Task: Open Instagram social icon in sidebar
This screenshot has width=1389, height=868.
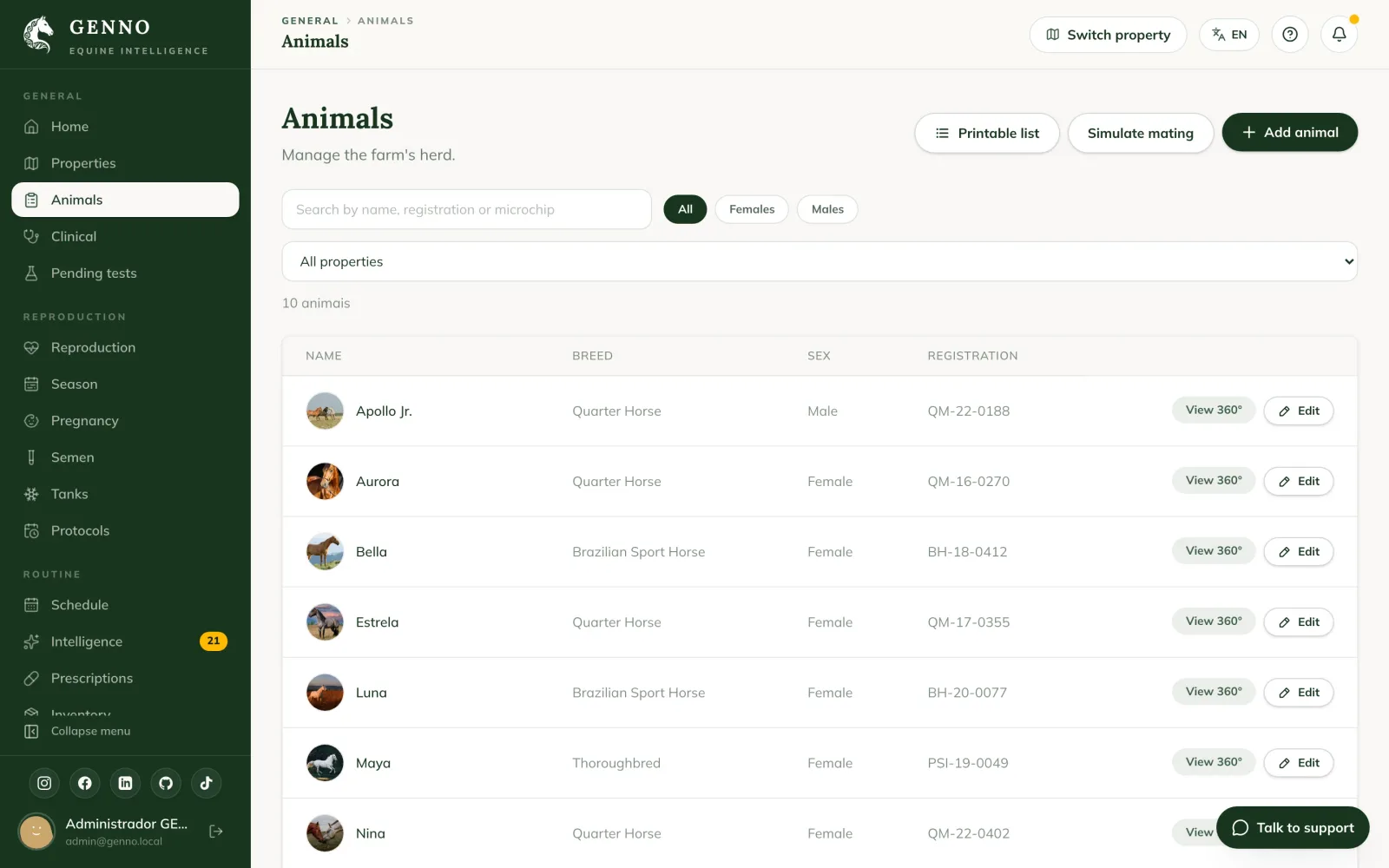Action: [x=44, y=783]
